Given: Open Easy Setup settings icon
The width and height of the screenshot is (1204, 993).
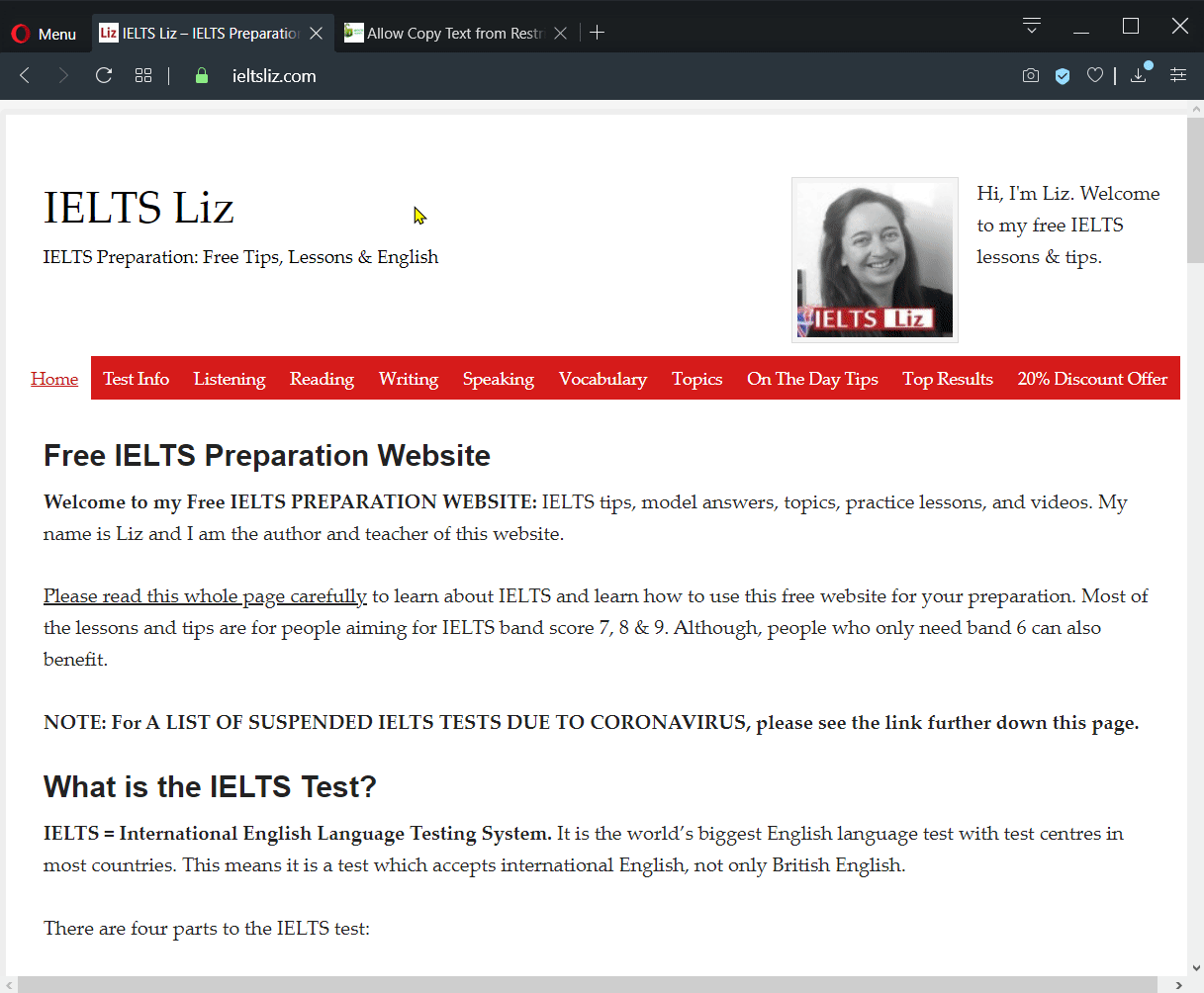Looking at the screenshot, I should [1178, 75].
